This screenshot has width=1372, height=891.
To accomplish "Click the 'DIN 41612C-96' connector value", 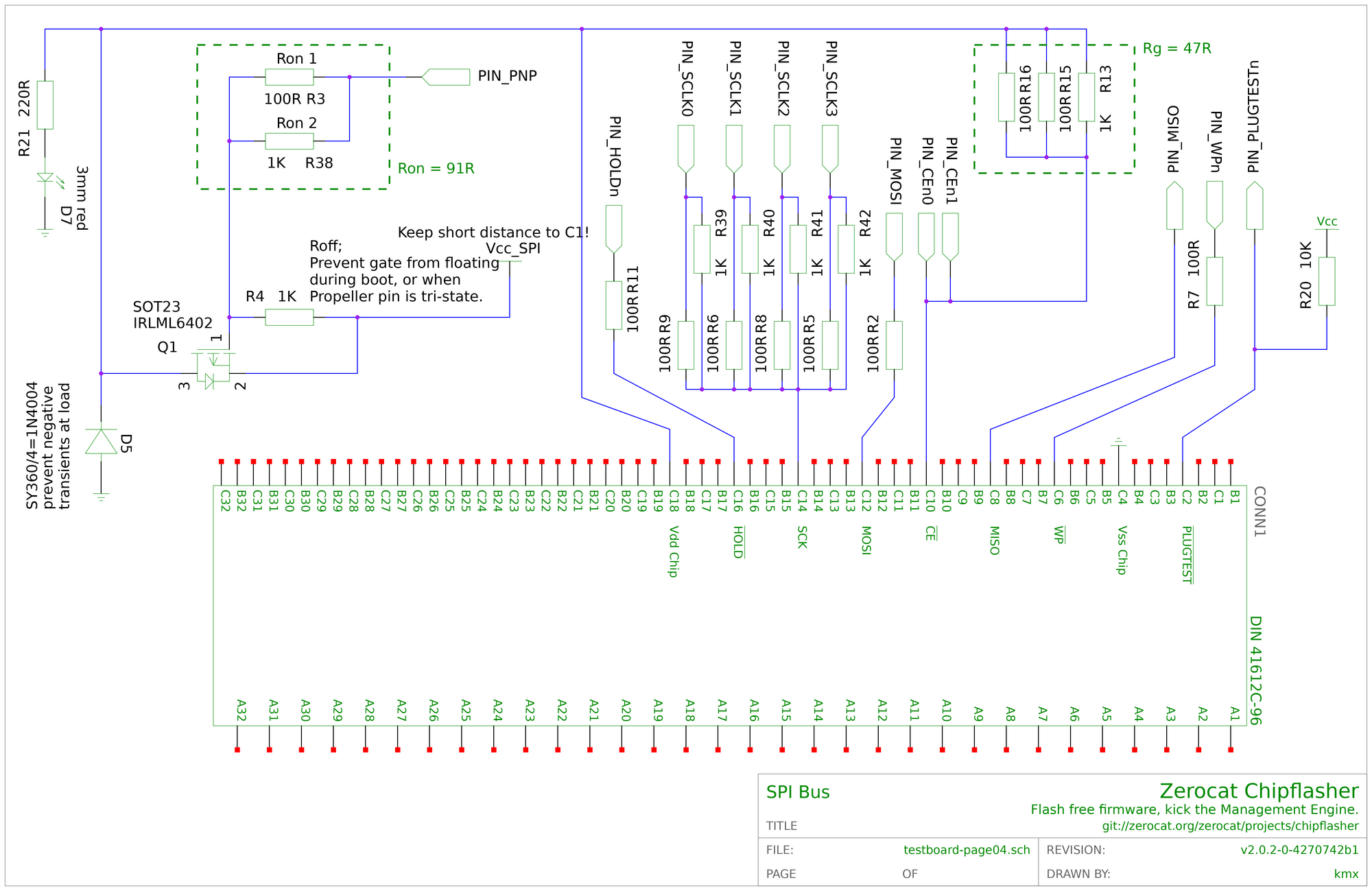I will [x=1255, y=671].
